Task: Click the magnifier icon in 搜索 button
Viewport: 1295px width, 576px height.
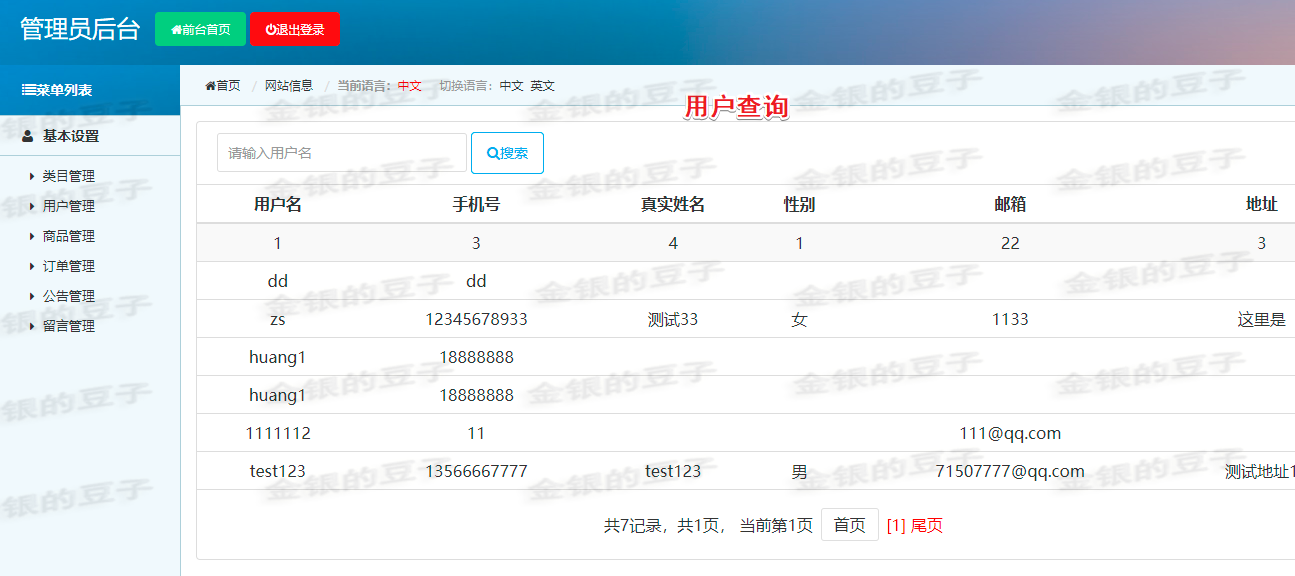Action: (x=493, y=153)
